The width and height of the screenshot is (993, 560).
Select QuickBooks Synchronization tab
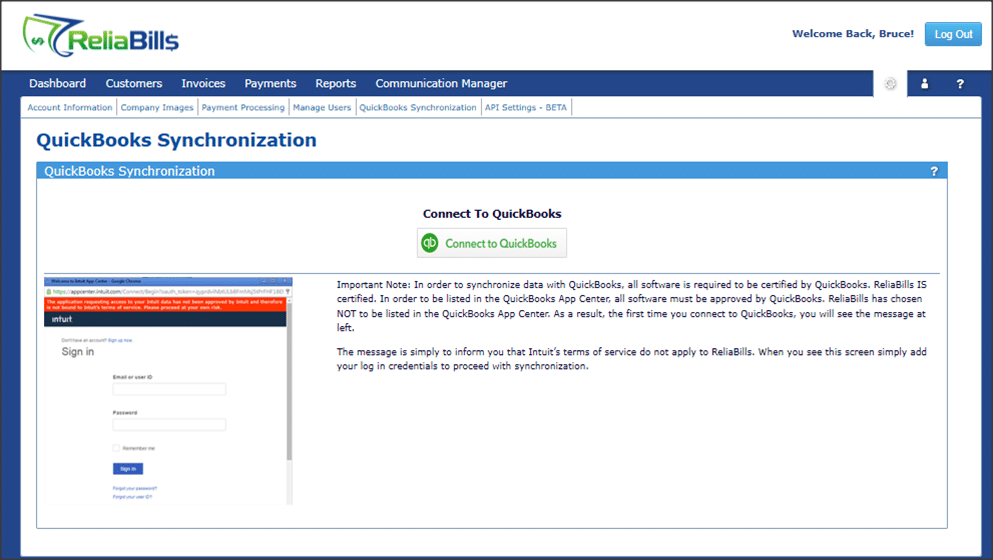(x=418, y=108)
